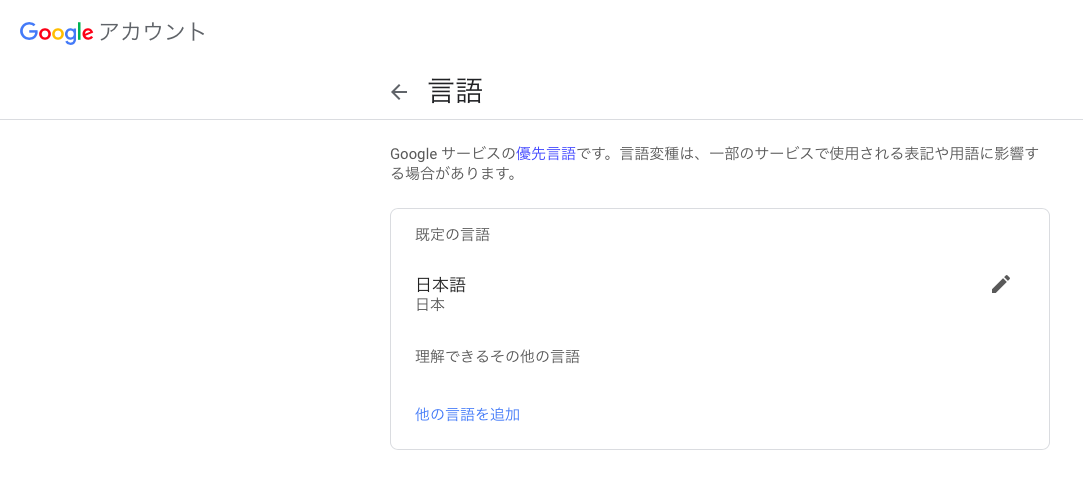Click the 日本 region text under 日本語
This screenshot has height=496, width=1083.
(x=430, y=305)
